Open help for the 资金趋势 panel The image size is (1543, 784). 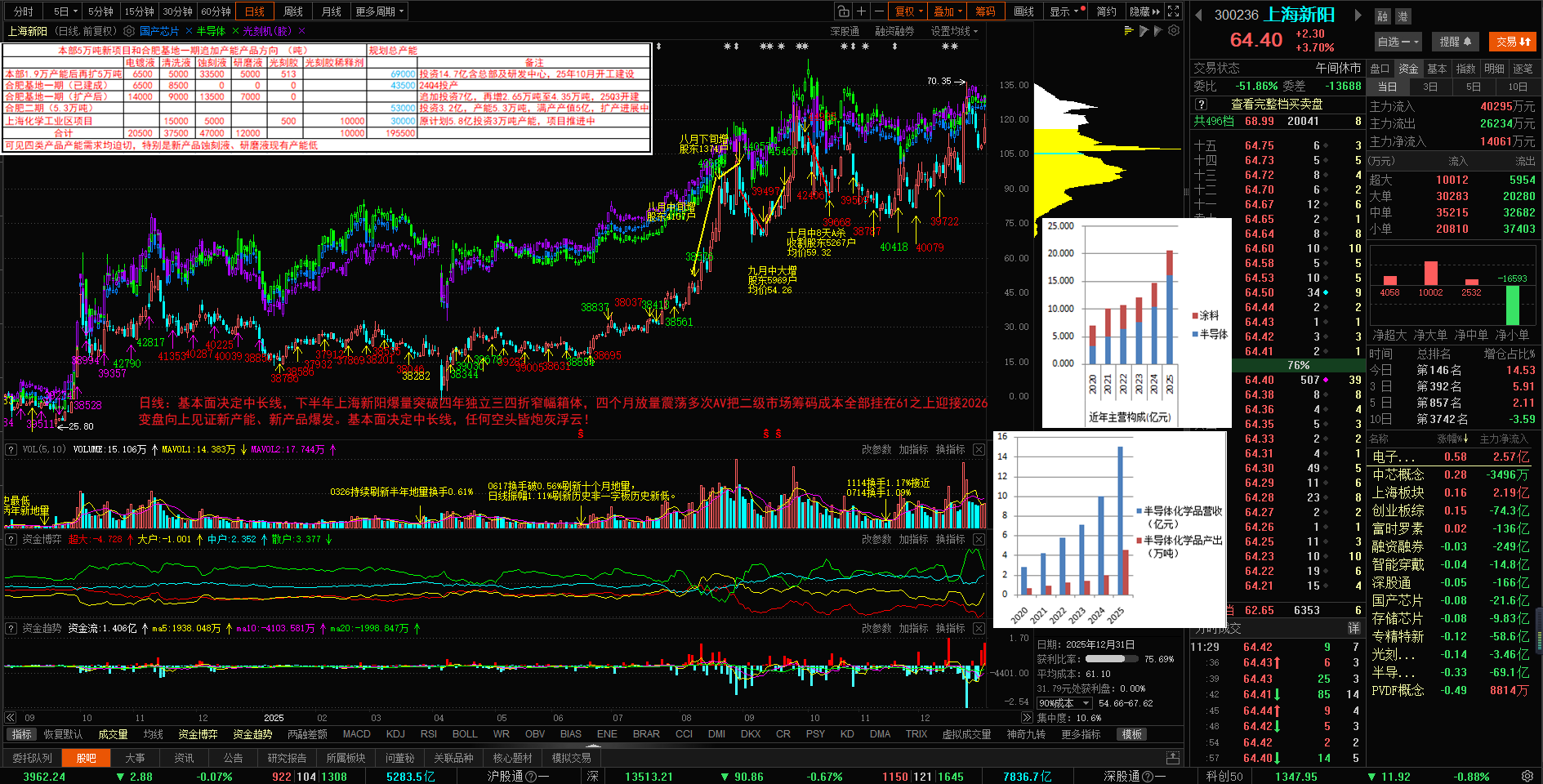tap(11, 628)
